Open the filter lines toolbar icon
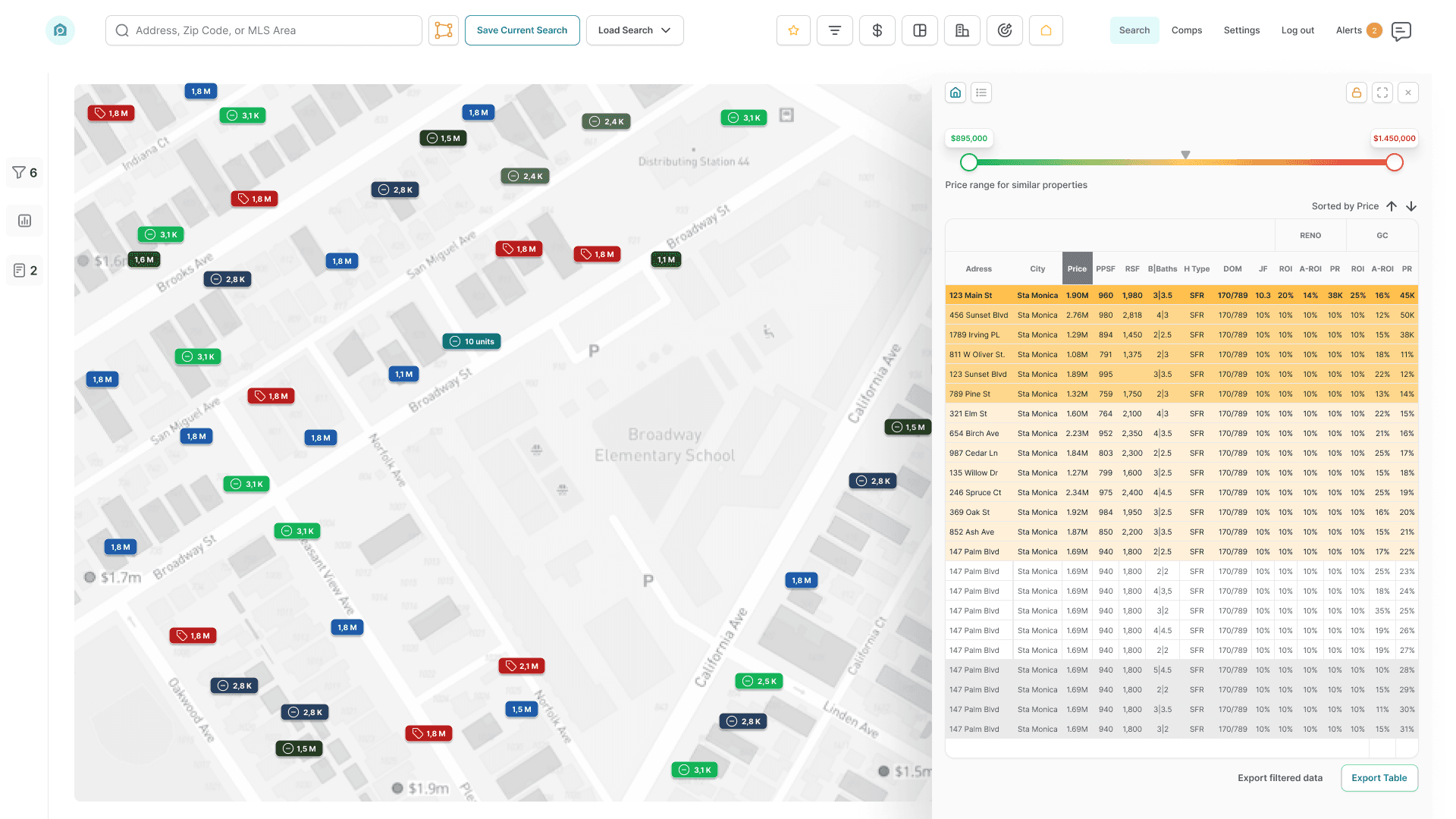This screenshot has width=1456, height=819. [835, 30]
